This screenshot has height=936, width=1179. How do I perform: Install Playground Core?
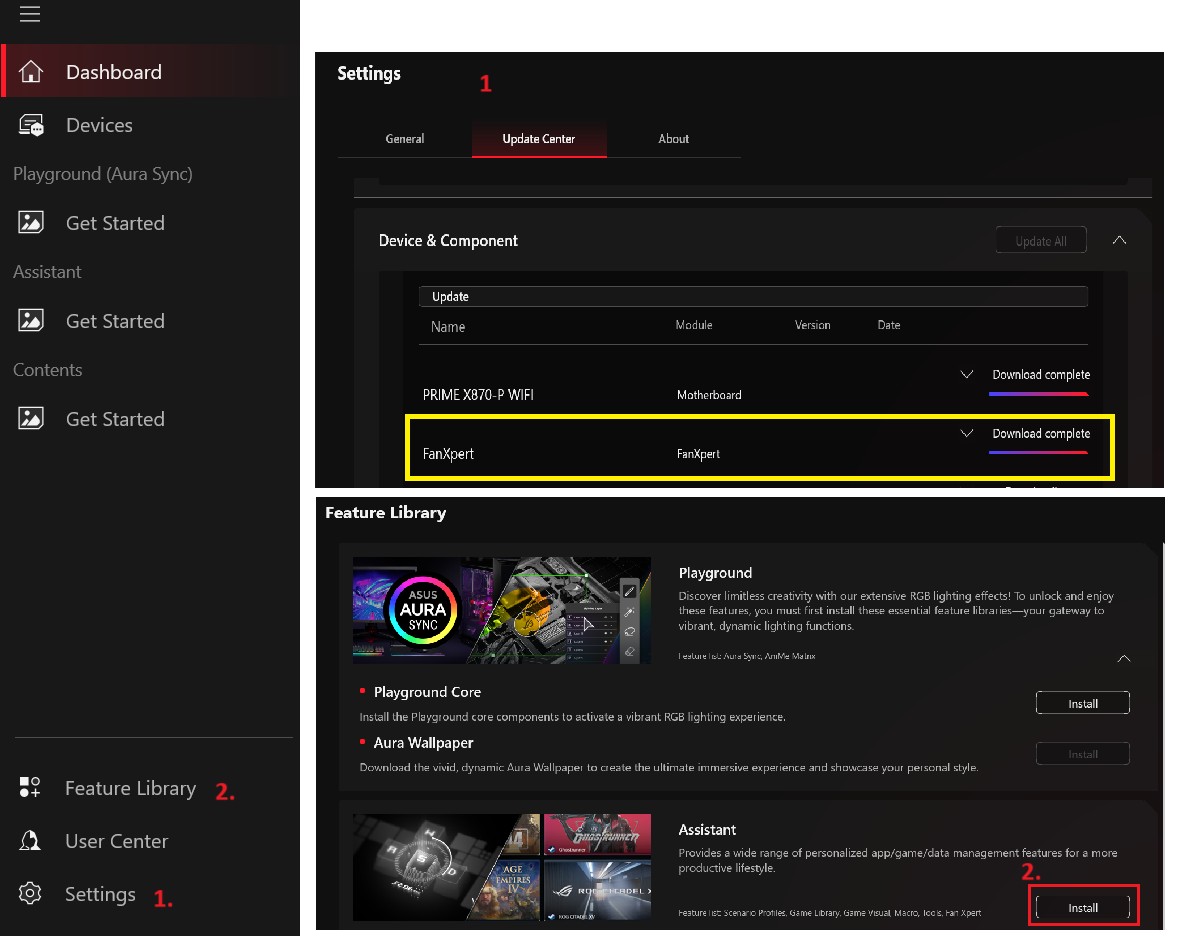[1083, 703]
